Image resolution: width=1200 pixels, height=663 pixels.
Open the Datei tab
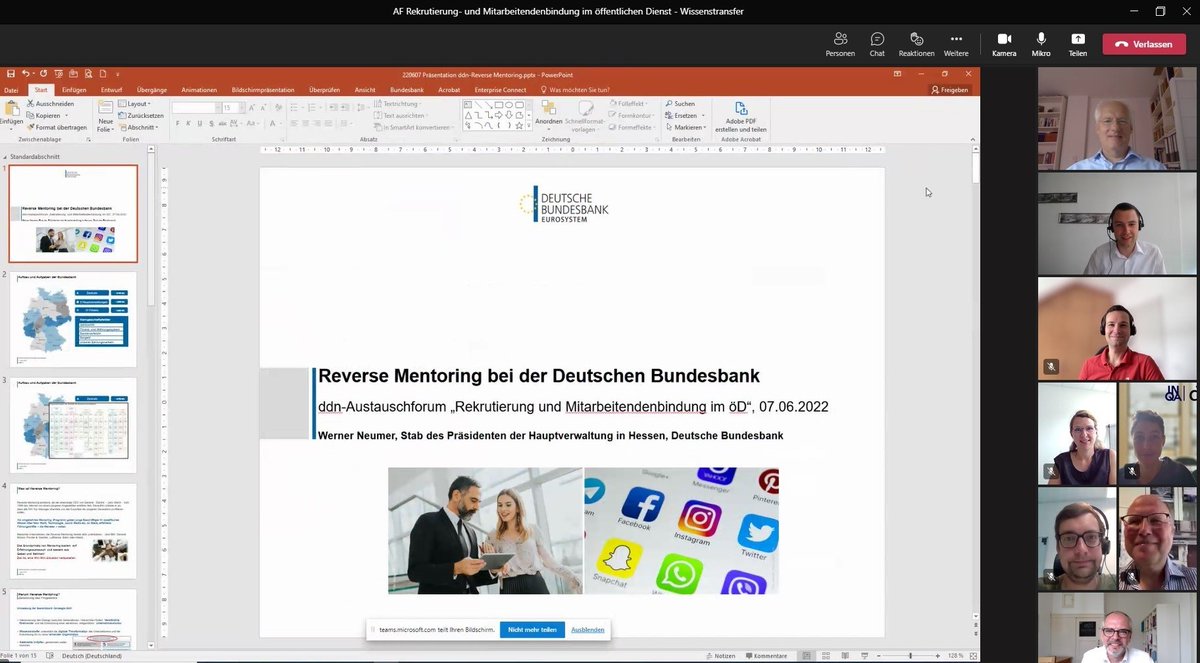point(11,90)
